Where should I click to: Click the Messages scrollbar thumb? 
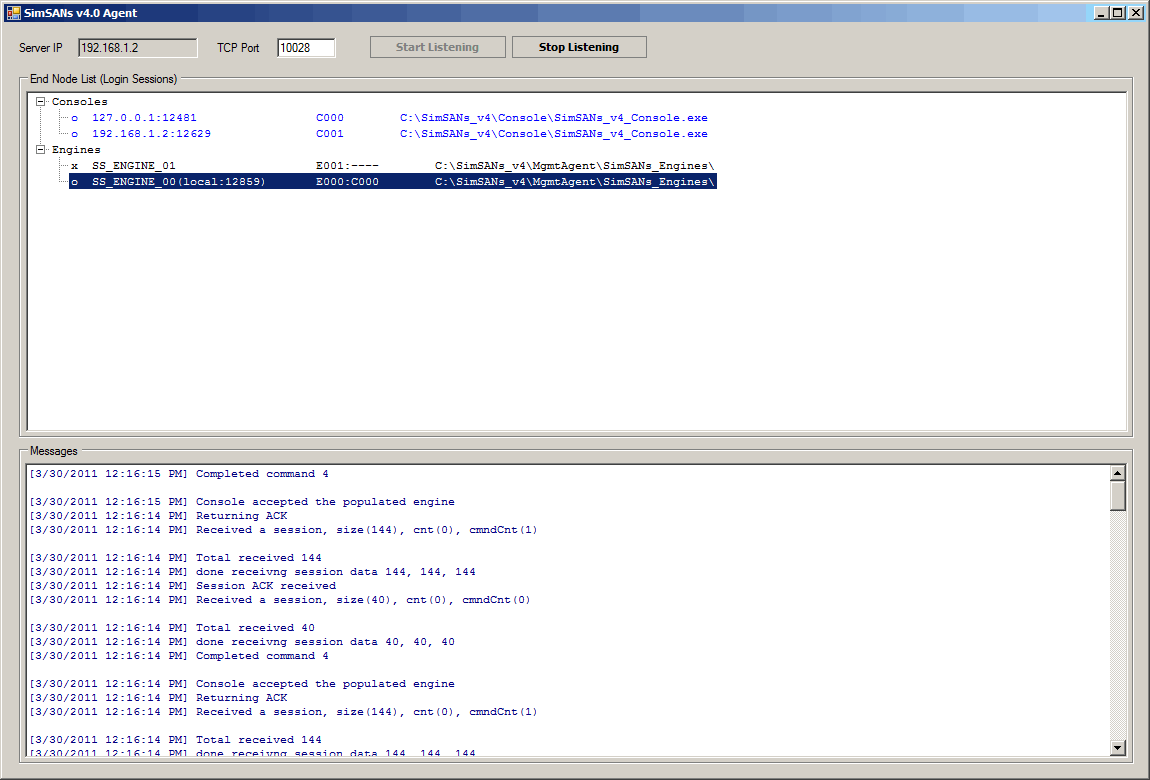coord(1118,495)
